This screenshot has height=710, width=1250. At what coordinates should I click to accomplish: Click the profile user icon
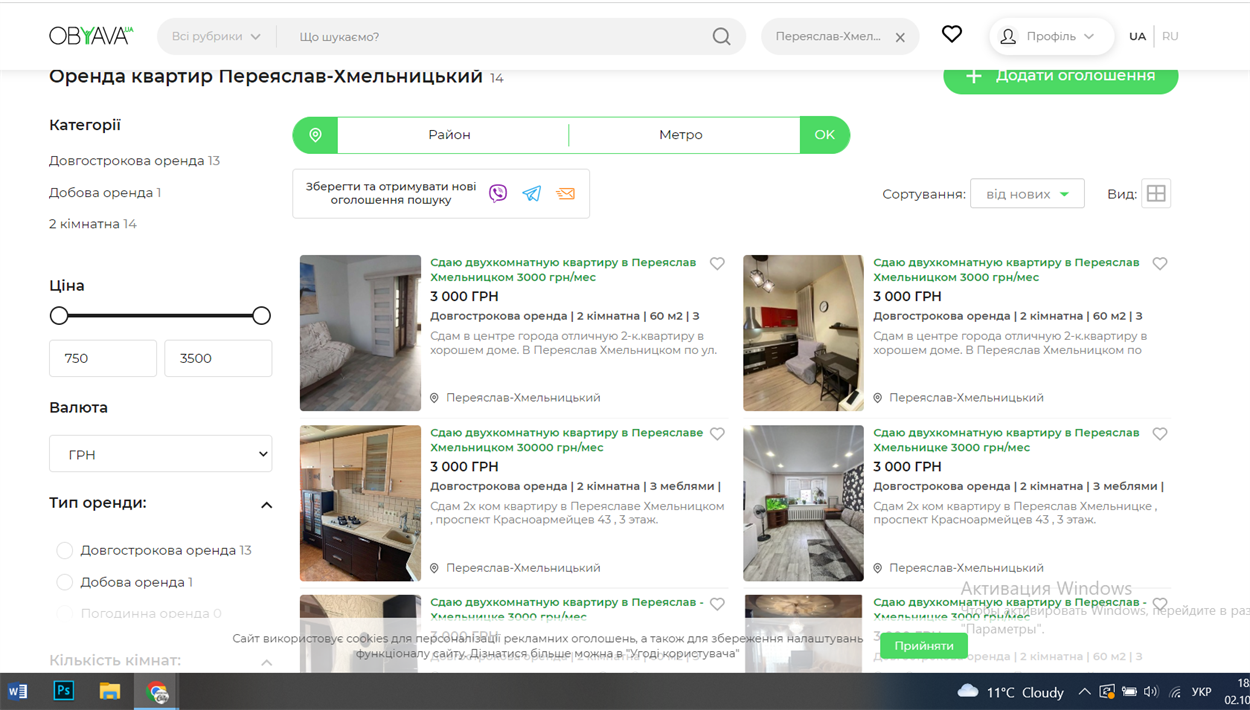[x=1008, y=37]
